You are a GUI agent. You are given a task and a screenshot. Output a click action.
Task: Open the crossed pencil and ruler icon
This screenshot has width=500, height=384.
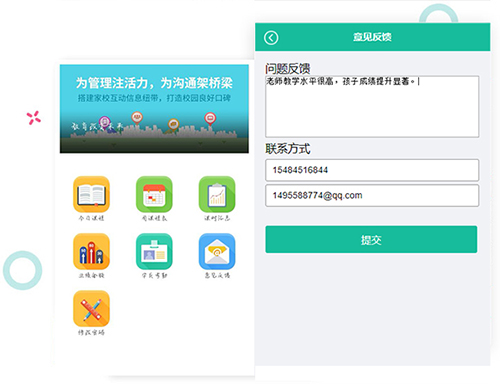point(91,308)
